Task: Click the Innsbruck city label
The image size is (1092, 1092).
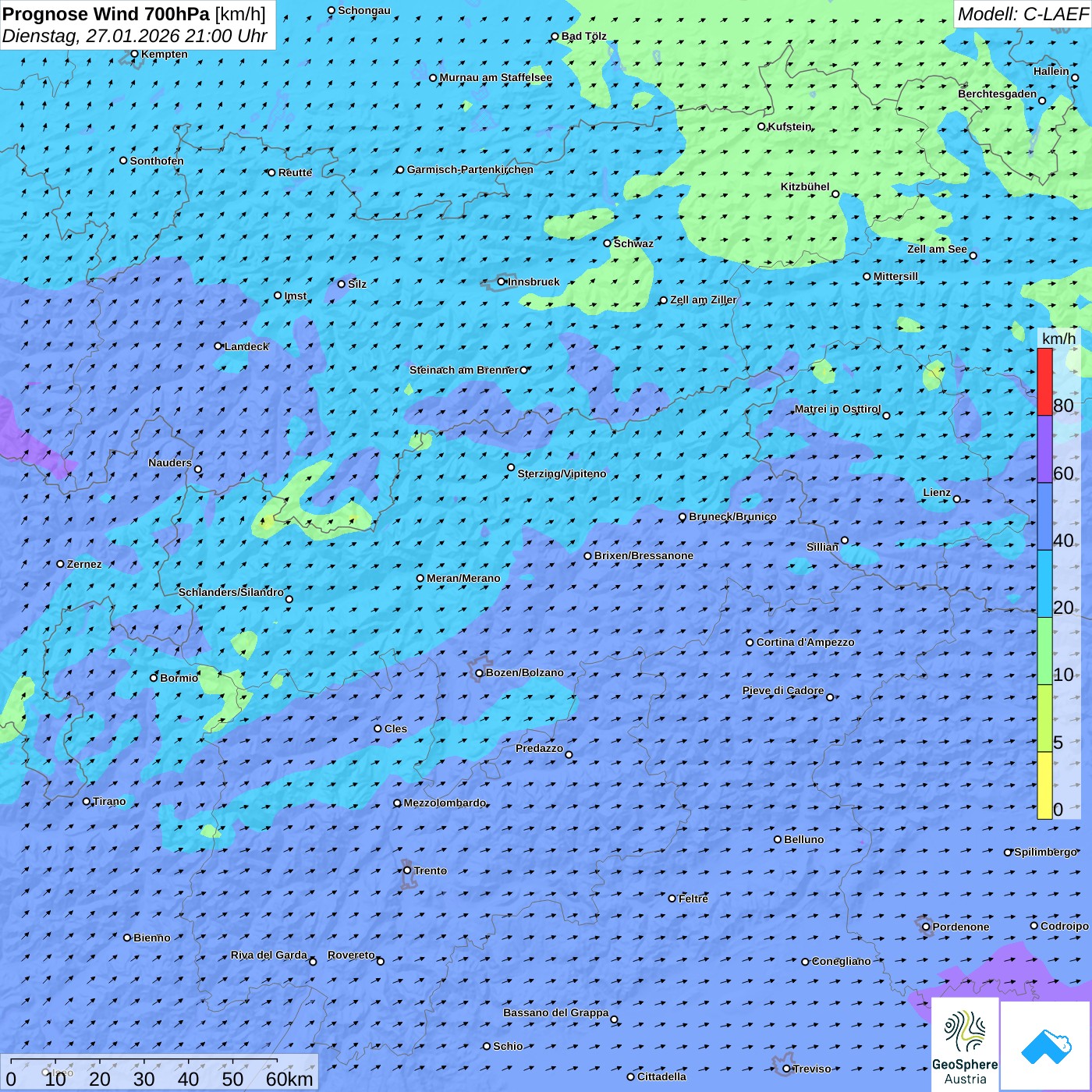Action: [x=534, y=282]
